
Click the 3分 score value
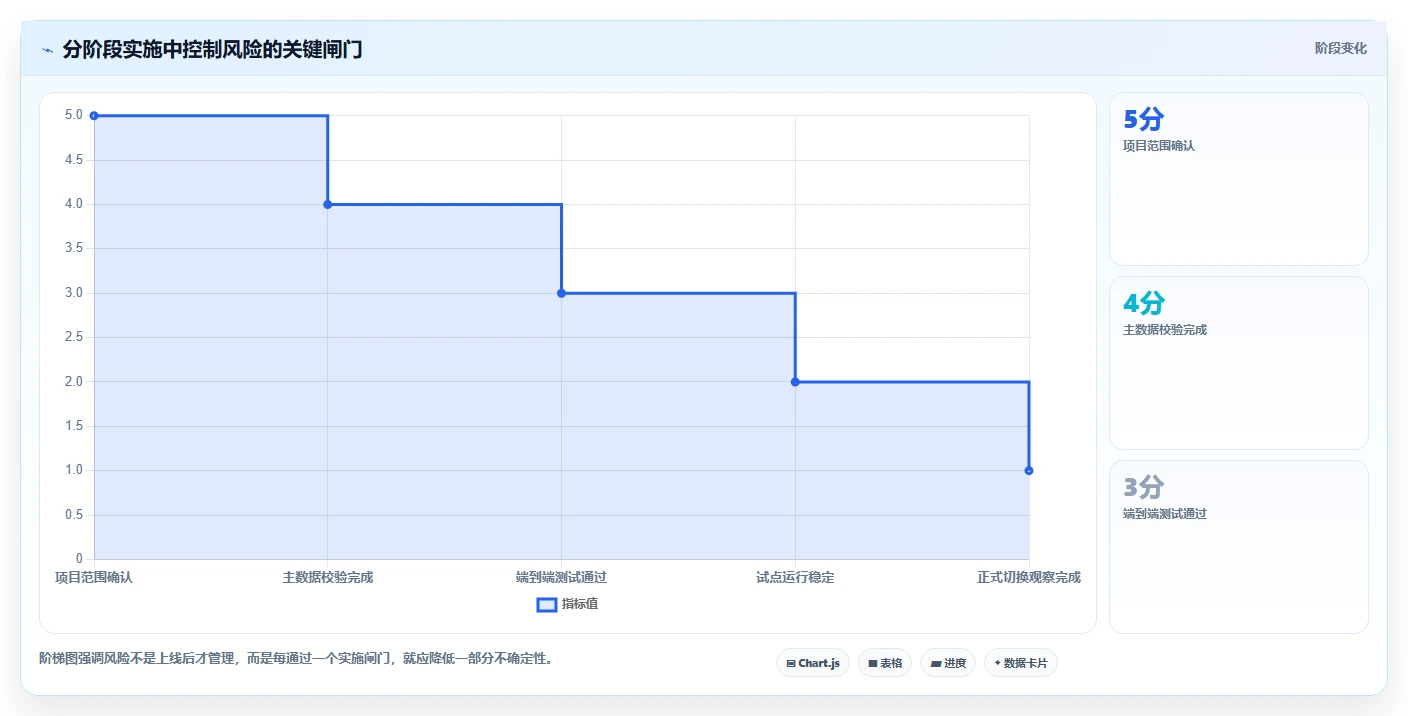pyautogui.click(x=1144, y=488)
